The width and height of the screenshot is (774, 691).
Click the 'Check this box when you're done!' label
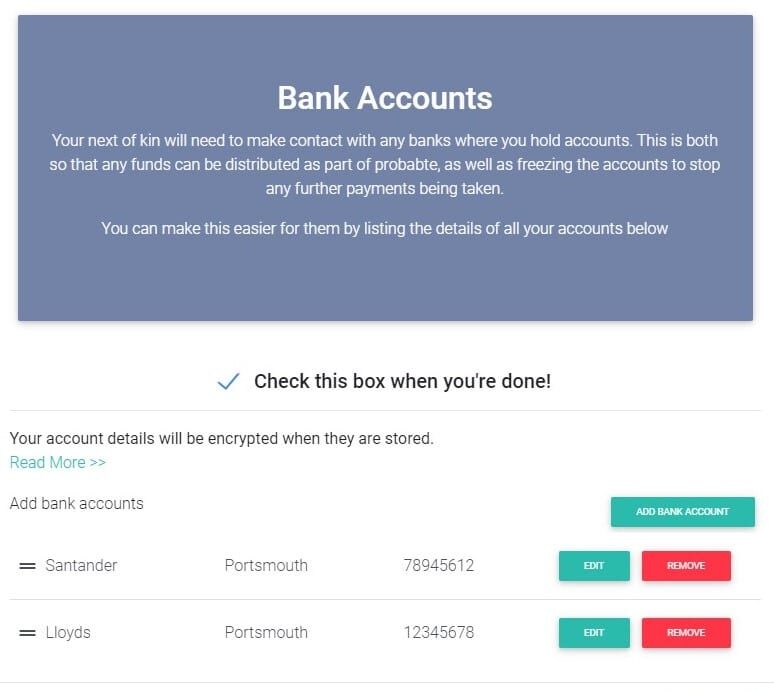(x=402, y=381)
